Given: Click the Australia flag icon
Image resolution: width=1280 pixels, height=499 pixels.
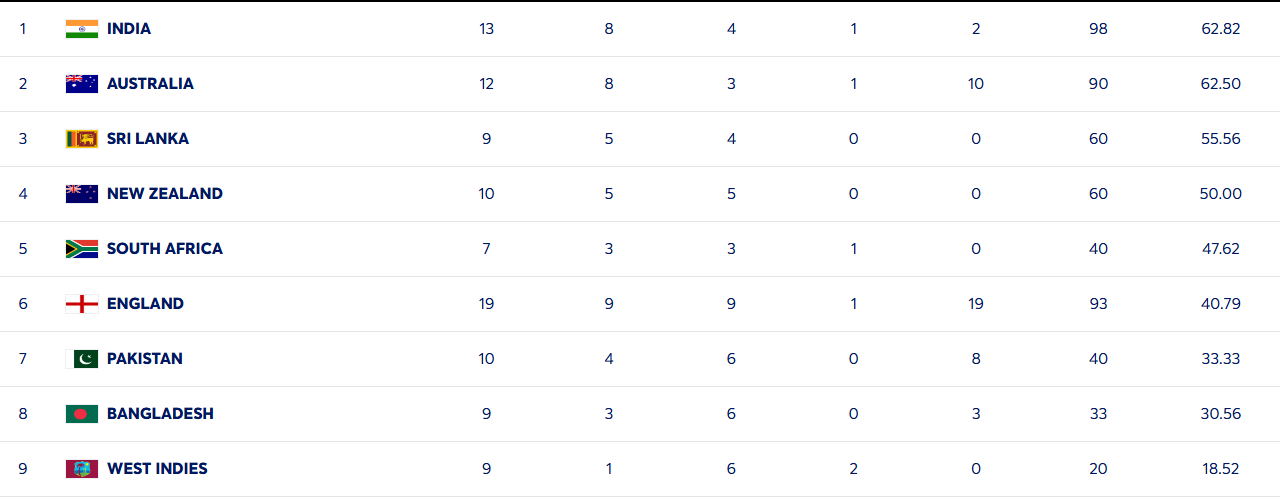Looking at the screenshot, I should coord(82,84).
